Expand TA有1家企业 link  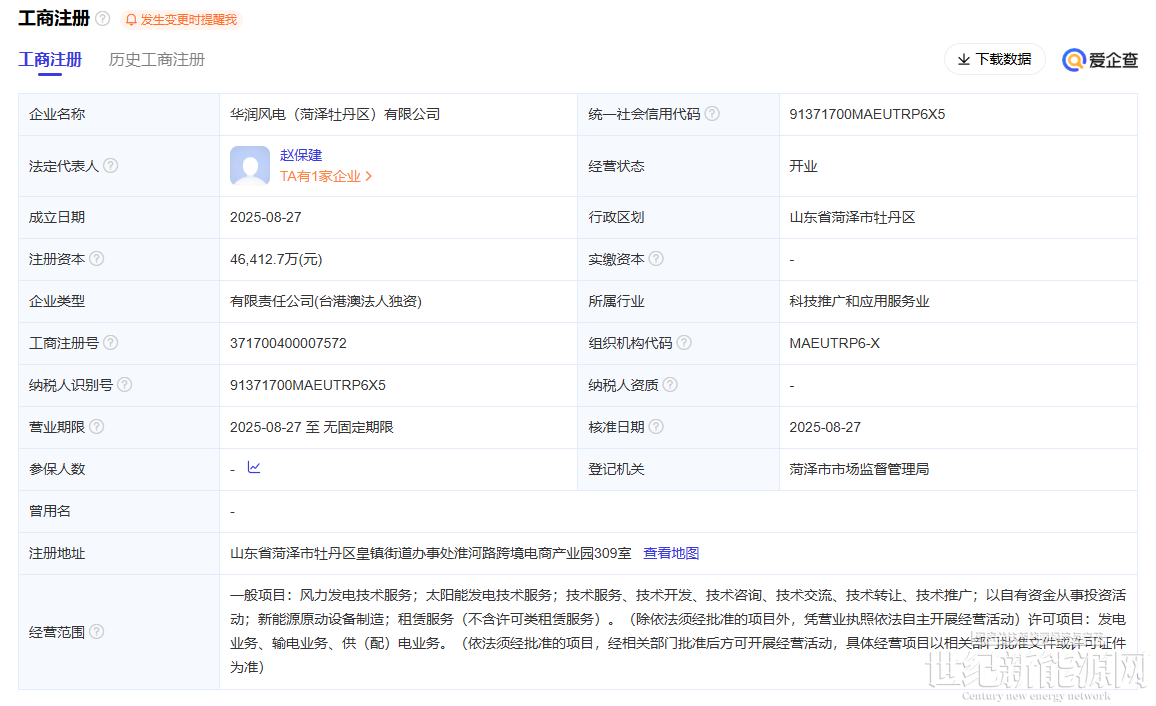tap(326, 176)
